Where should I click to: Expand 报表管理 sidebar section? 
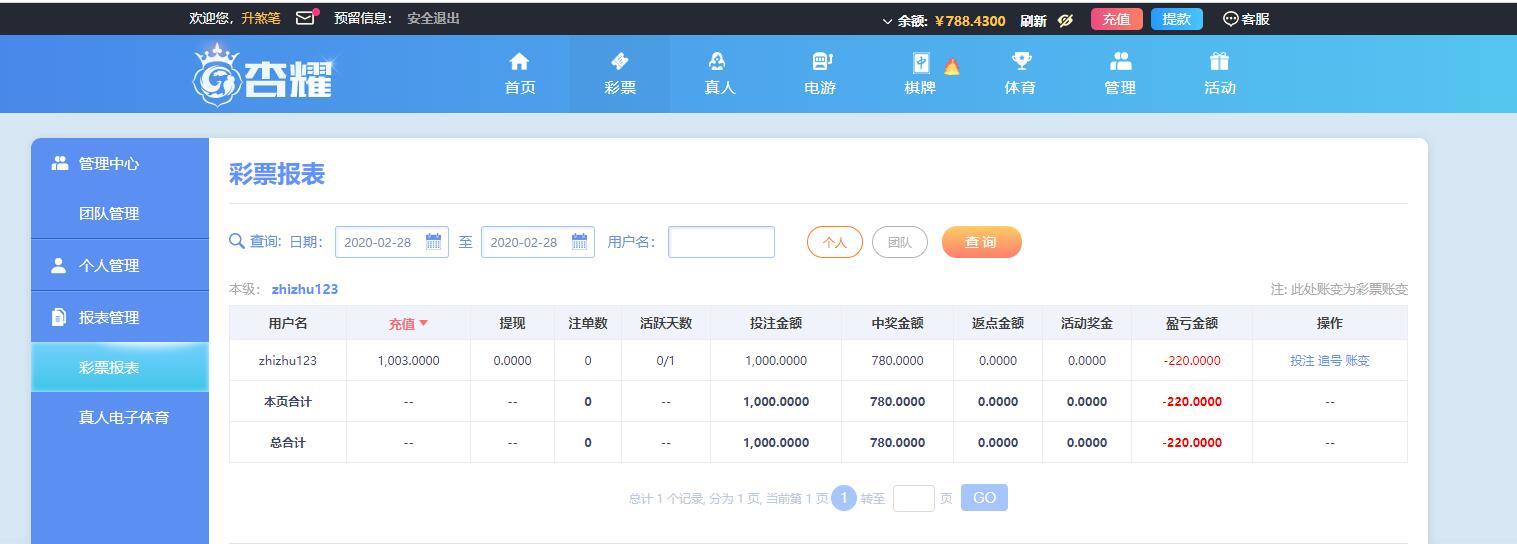point(120,317)
